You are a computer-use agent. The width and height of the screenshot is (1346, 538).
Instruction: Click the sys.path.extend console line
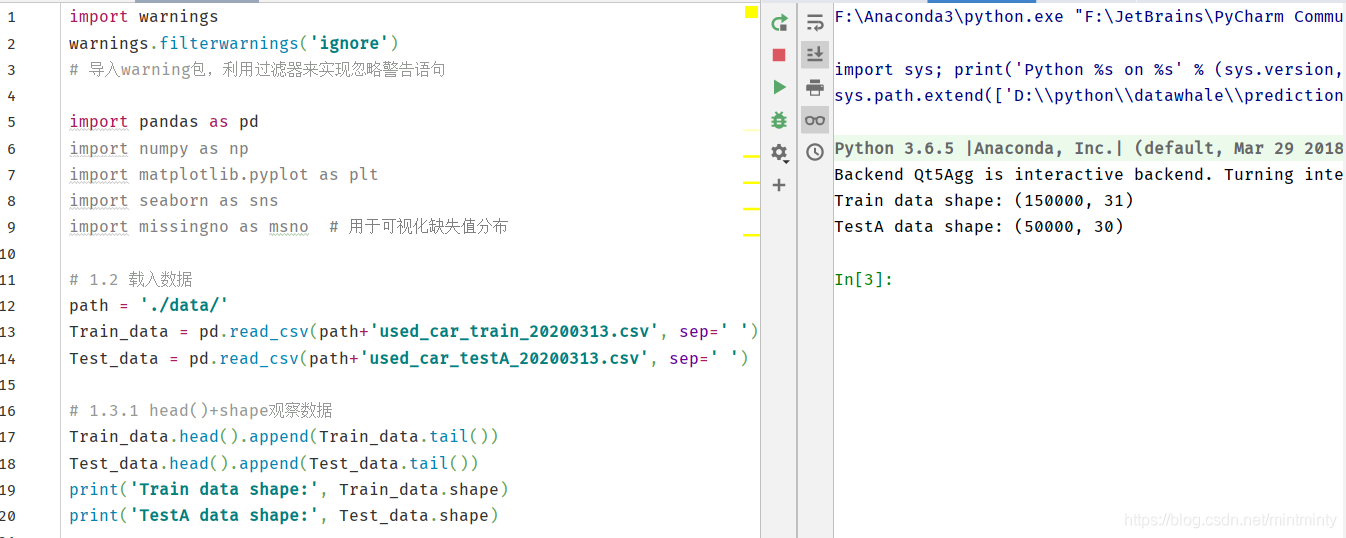(1089, 95)
